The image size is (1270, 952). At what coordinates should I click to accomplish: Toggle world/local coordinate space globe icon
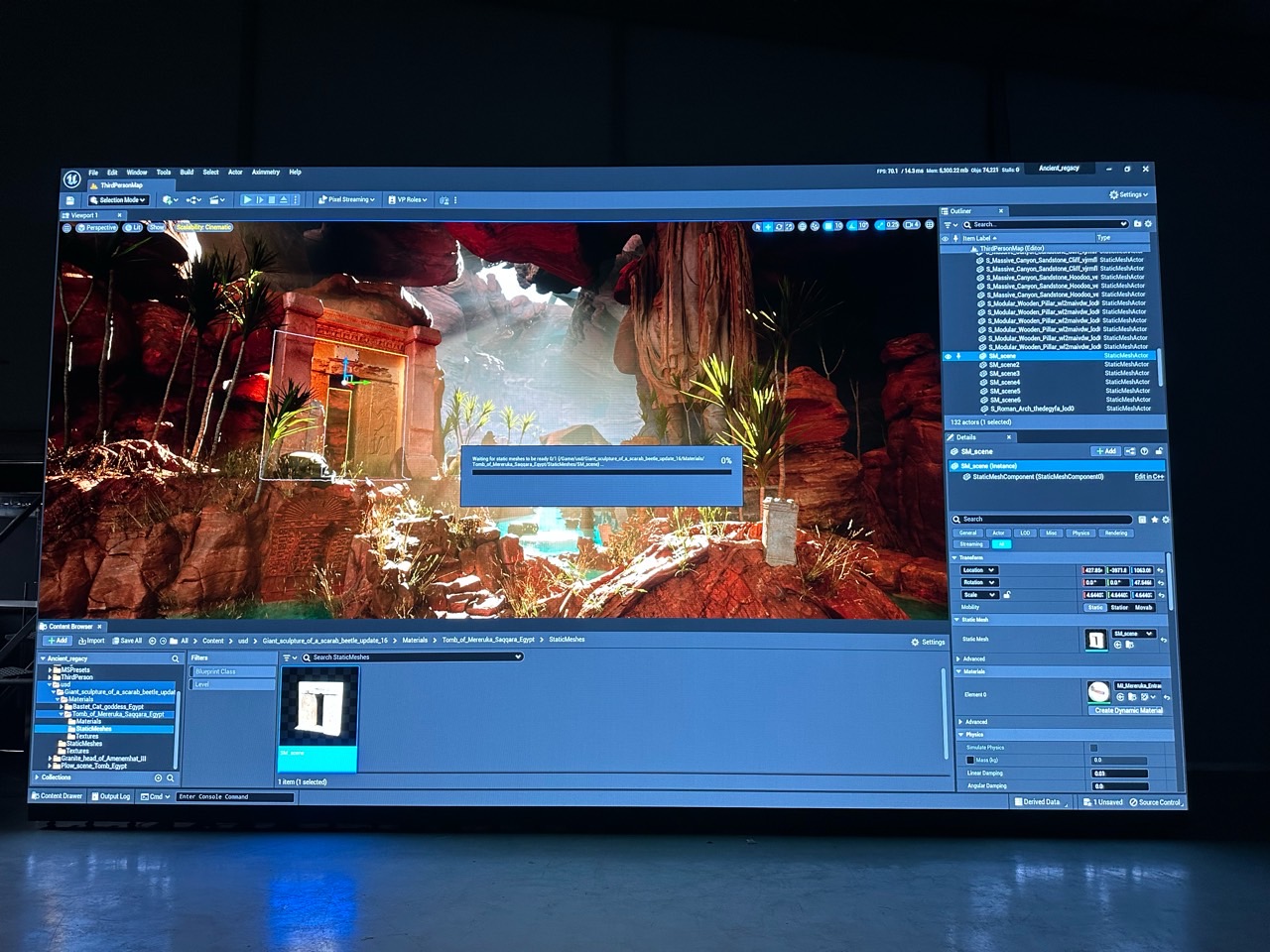point(803,226)
